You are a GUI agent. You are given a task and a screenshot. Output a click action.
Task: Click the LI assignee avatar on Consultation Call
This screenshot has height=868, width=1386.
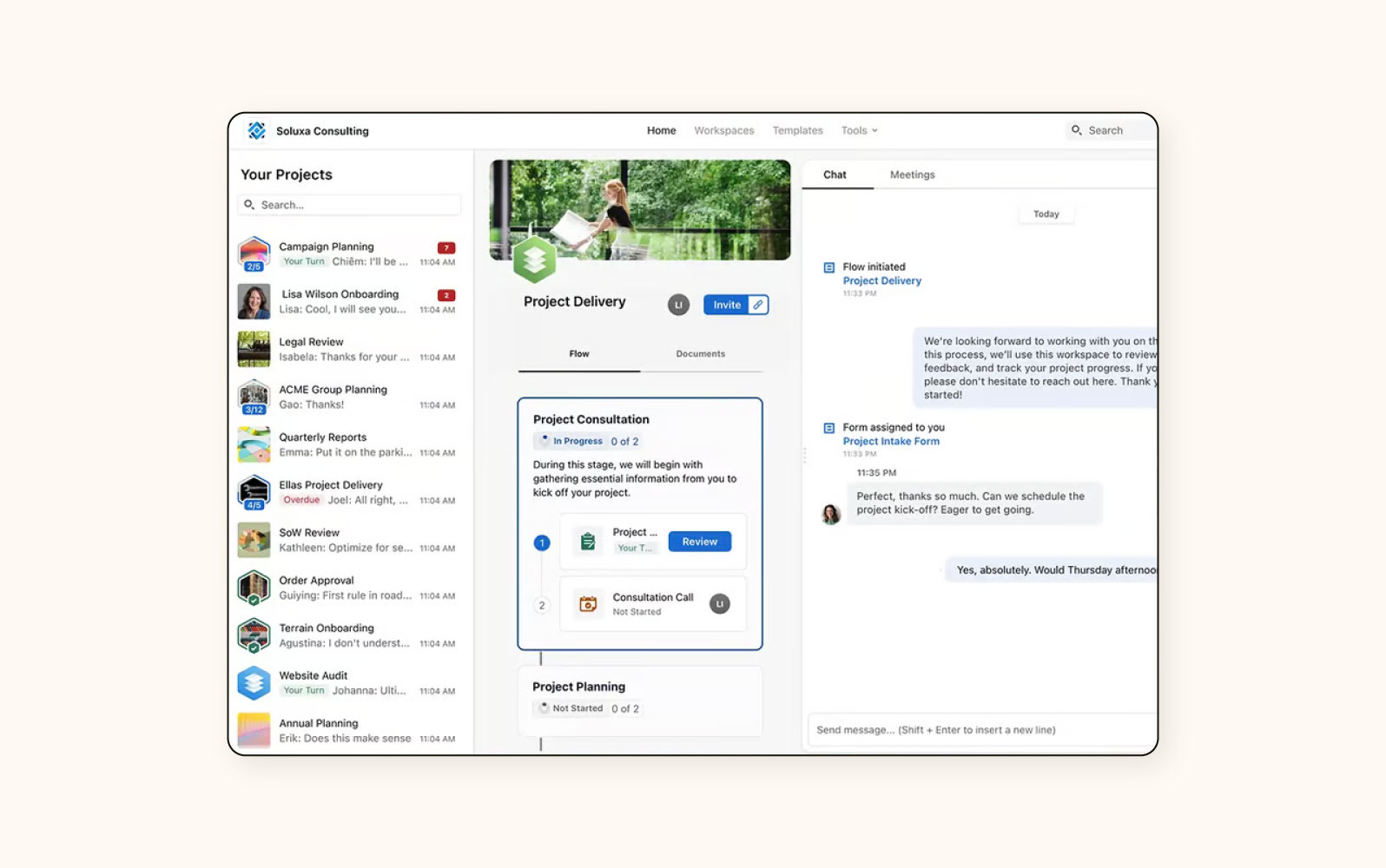720,604
